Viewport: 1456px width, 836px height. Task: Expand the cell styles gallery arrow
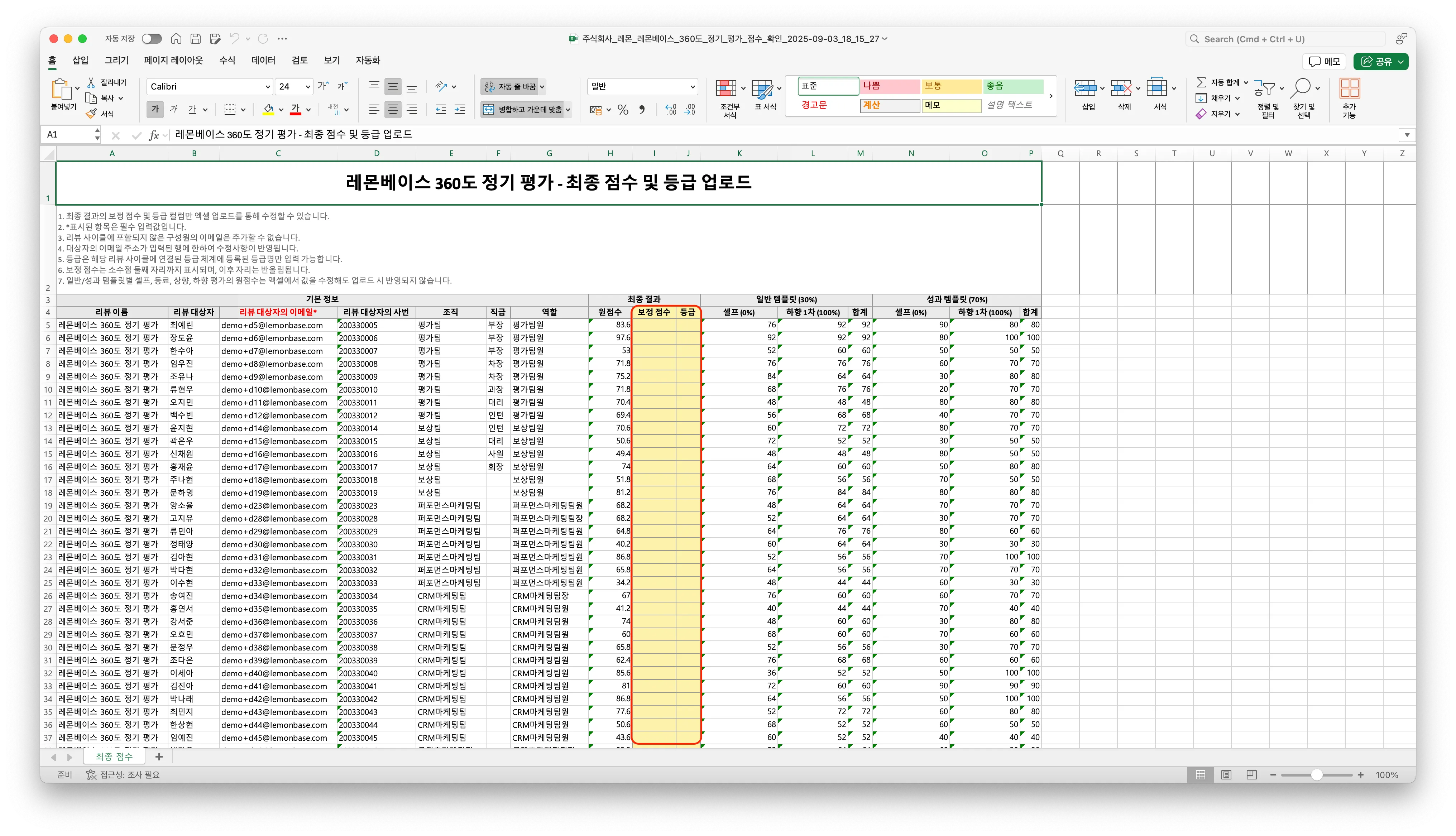[x=1051, y=96]
